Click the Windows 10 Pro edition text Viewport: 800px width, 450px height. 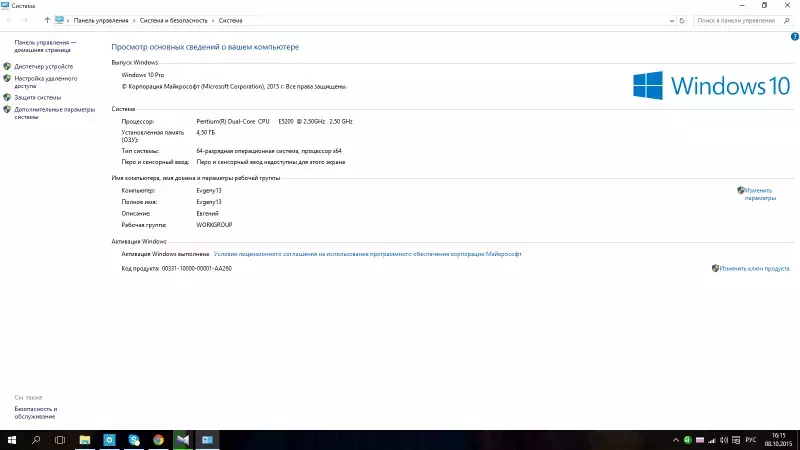pyautogui.click(x=143, y=74)
